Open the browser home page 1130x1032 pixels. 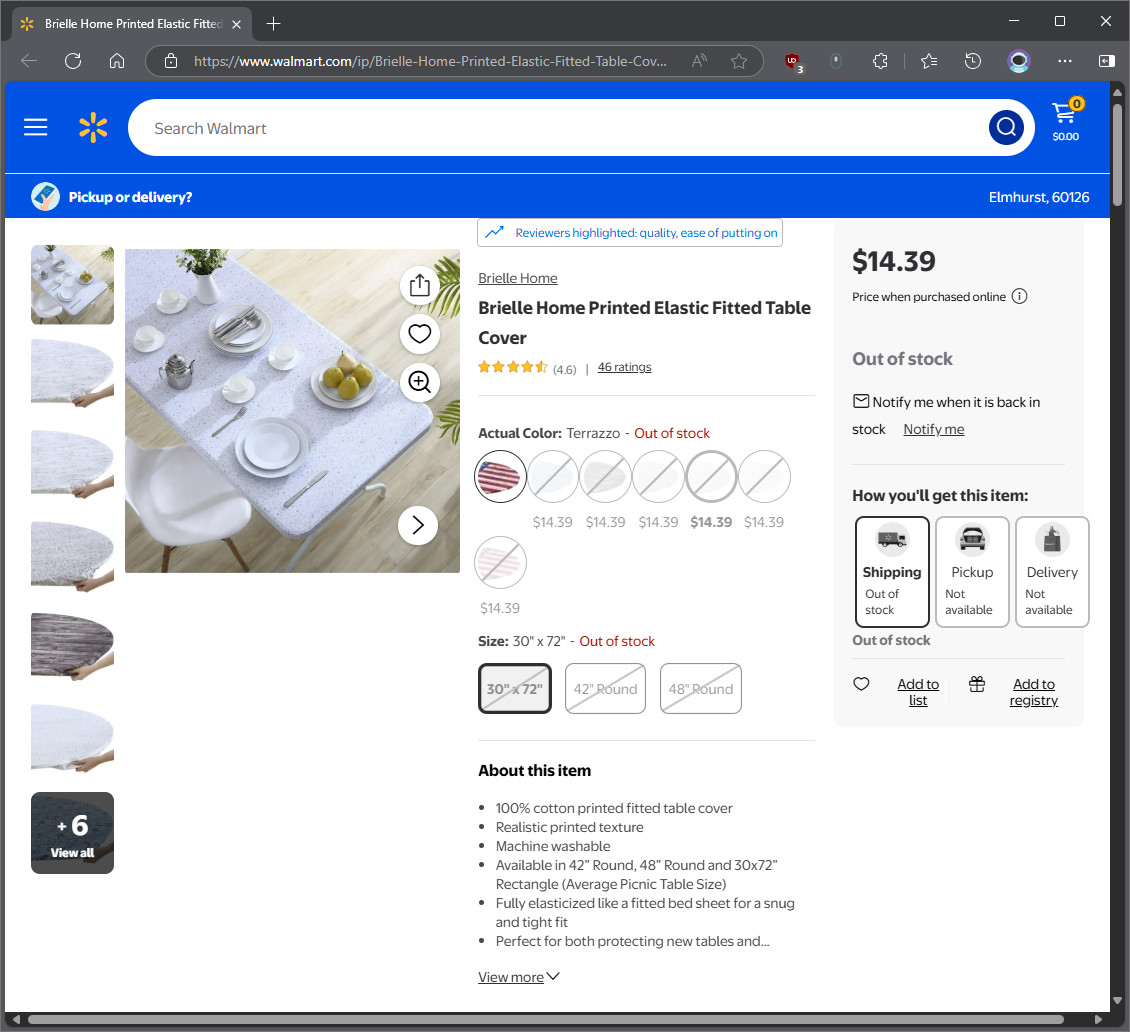click(117, 61)
